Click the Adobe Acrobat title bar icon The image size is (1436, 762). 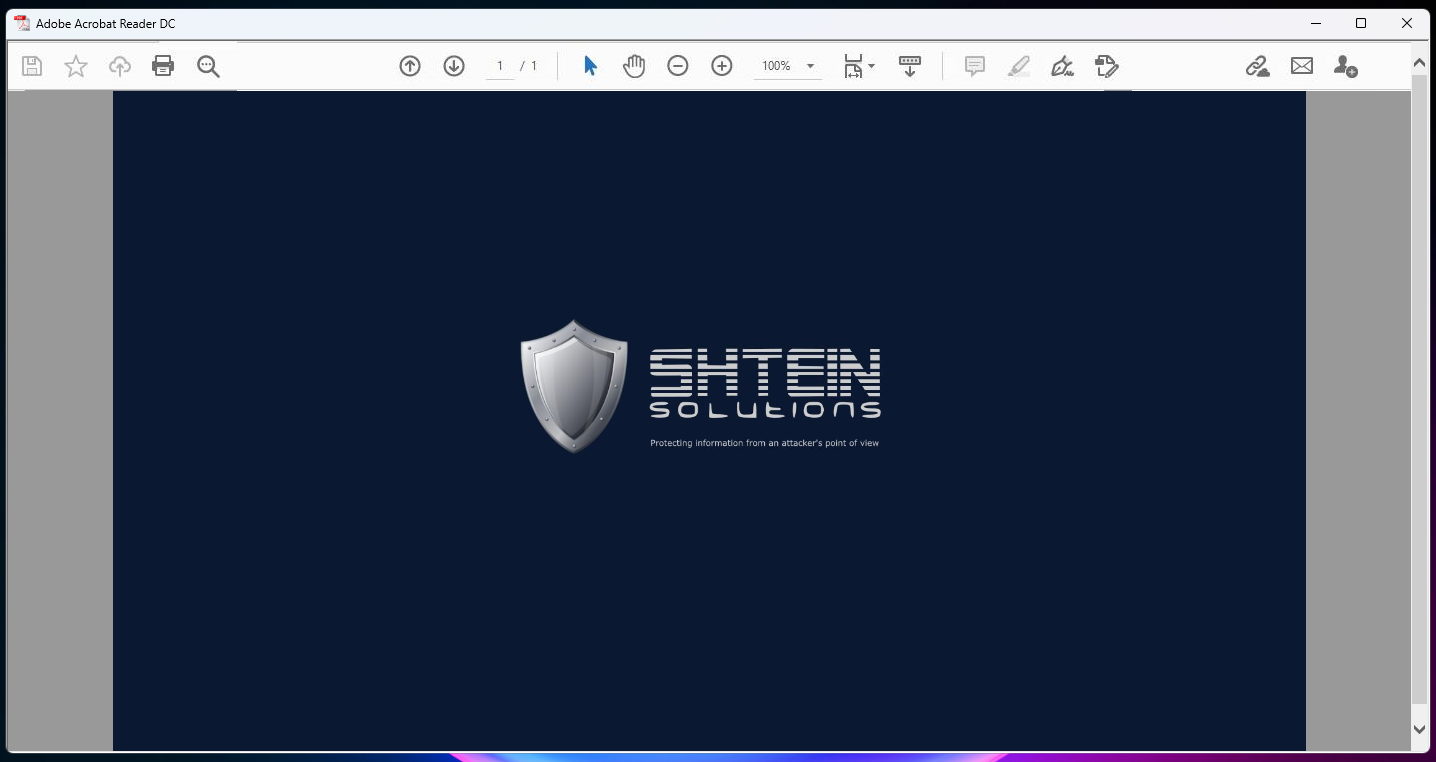point(22,23)
